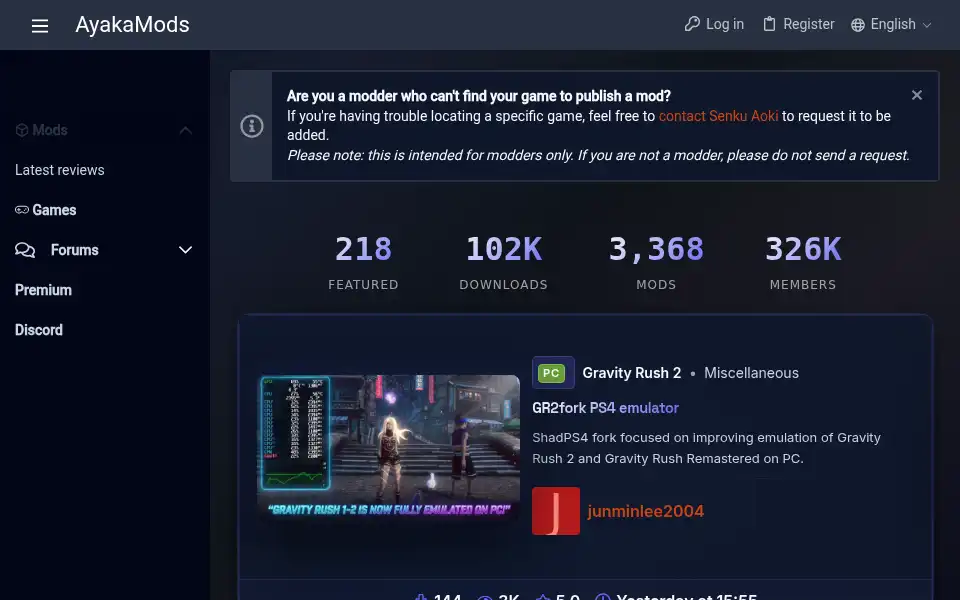This screenshot has height=600, width=960.
Task: Open the Games sidebar entry
Action: tap(54, 210)
